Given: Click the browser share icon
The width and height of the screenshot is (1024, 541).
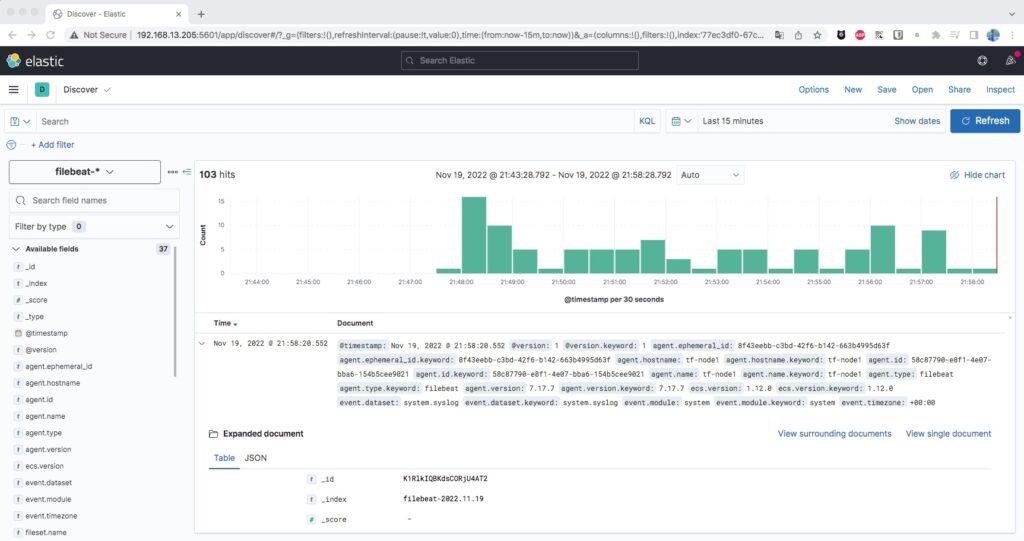Looking at the screenshot, I should [x=798, y=35].
